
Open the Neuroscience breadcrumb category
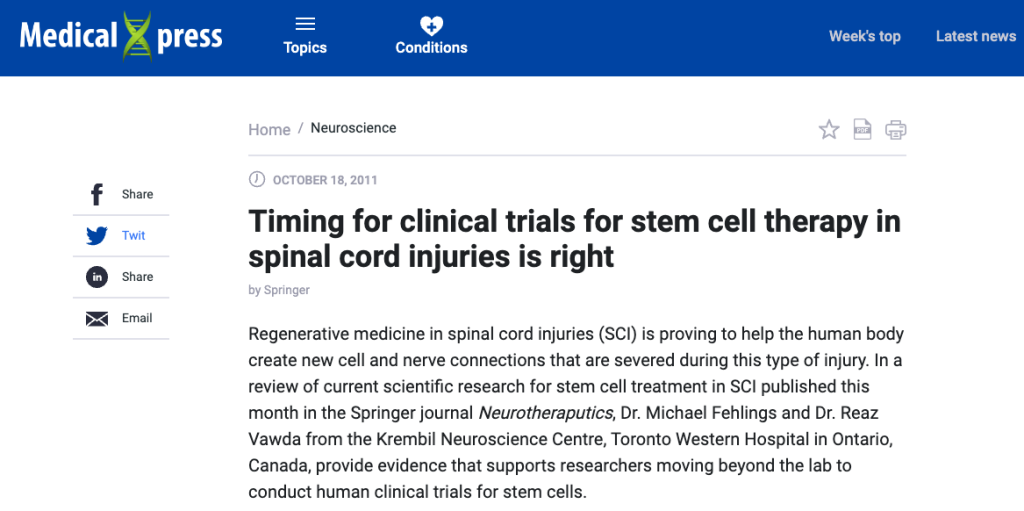tap(353, 128)
